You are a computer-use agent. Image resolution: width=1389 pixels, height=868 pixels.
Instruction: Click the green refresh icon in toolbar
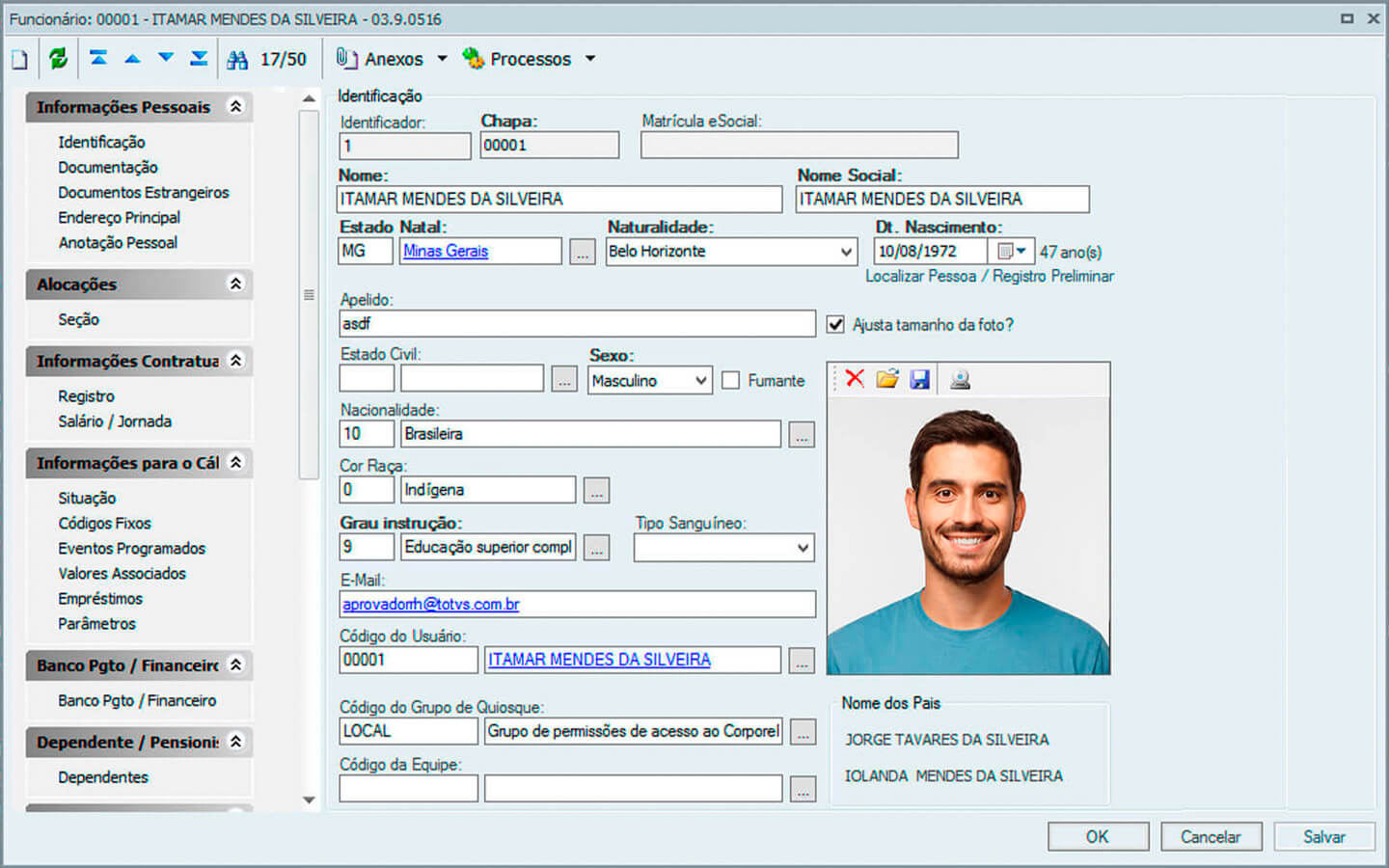(x=59, y=59)
